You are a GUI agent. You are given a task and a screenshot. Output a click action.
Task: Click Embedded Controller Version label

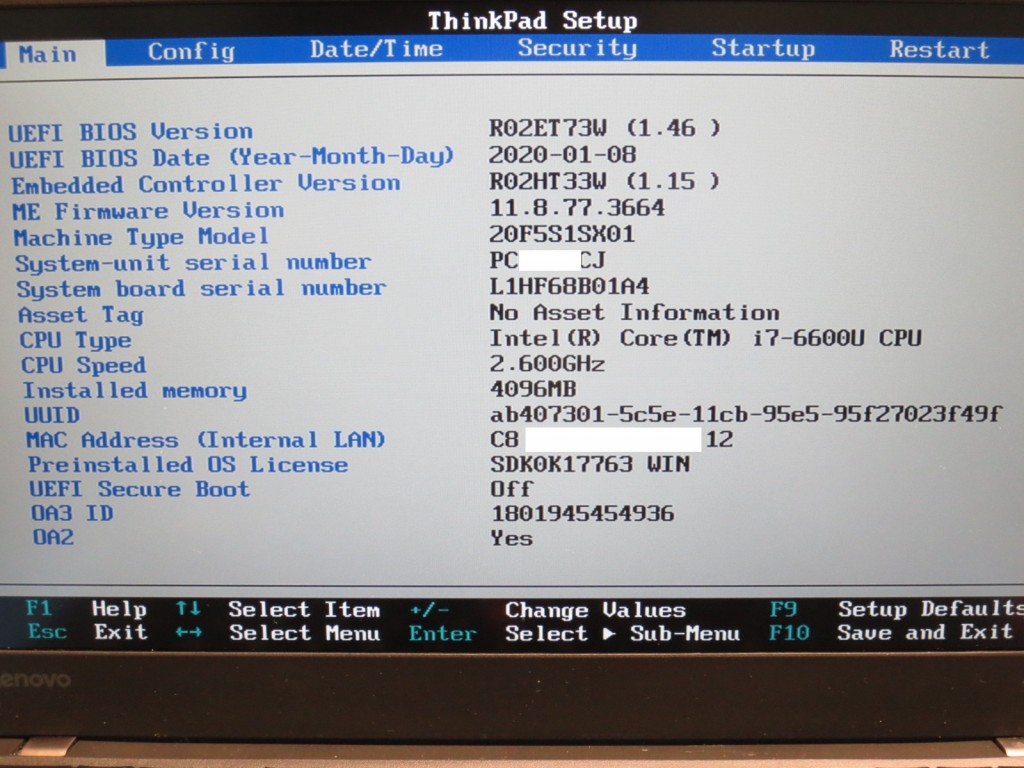point(206,184)
